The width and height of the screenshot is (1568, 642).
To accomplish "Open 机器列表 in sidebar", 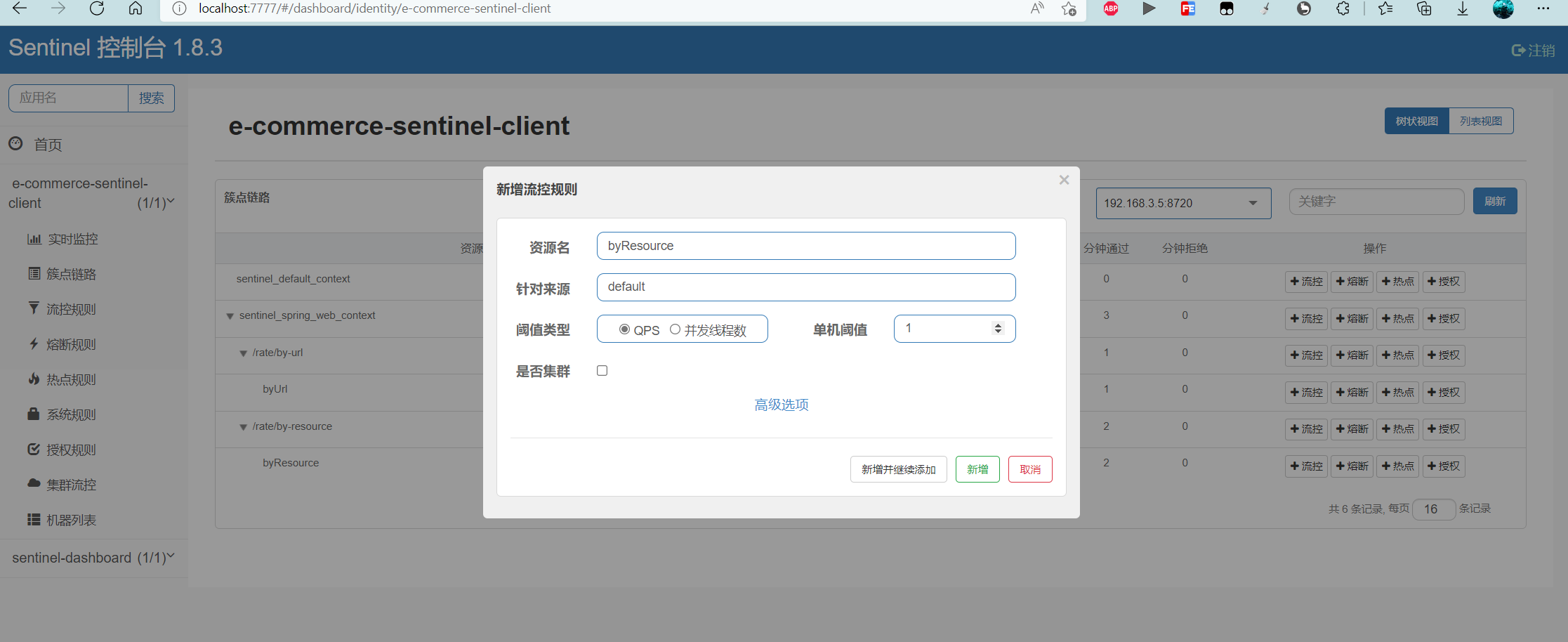I will (x=71, y=520).
